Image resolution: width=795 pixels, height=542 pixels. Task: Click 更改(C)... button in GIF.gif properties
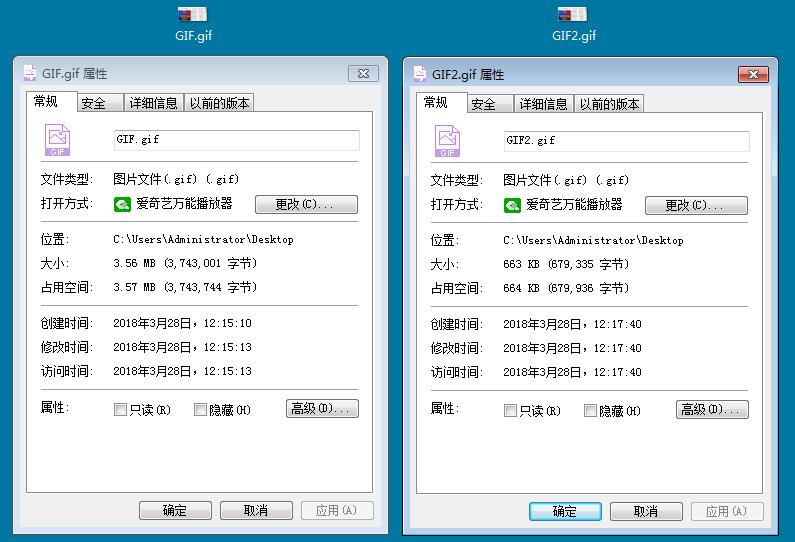(x=306, y=204)
